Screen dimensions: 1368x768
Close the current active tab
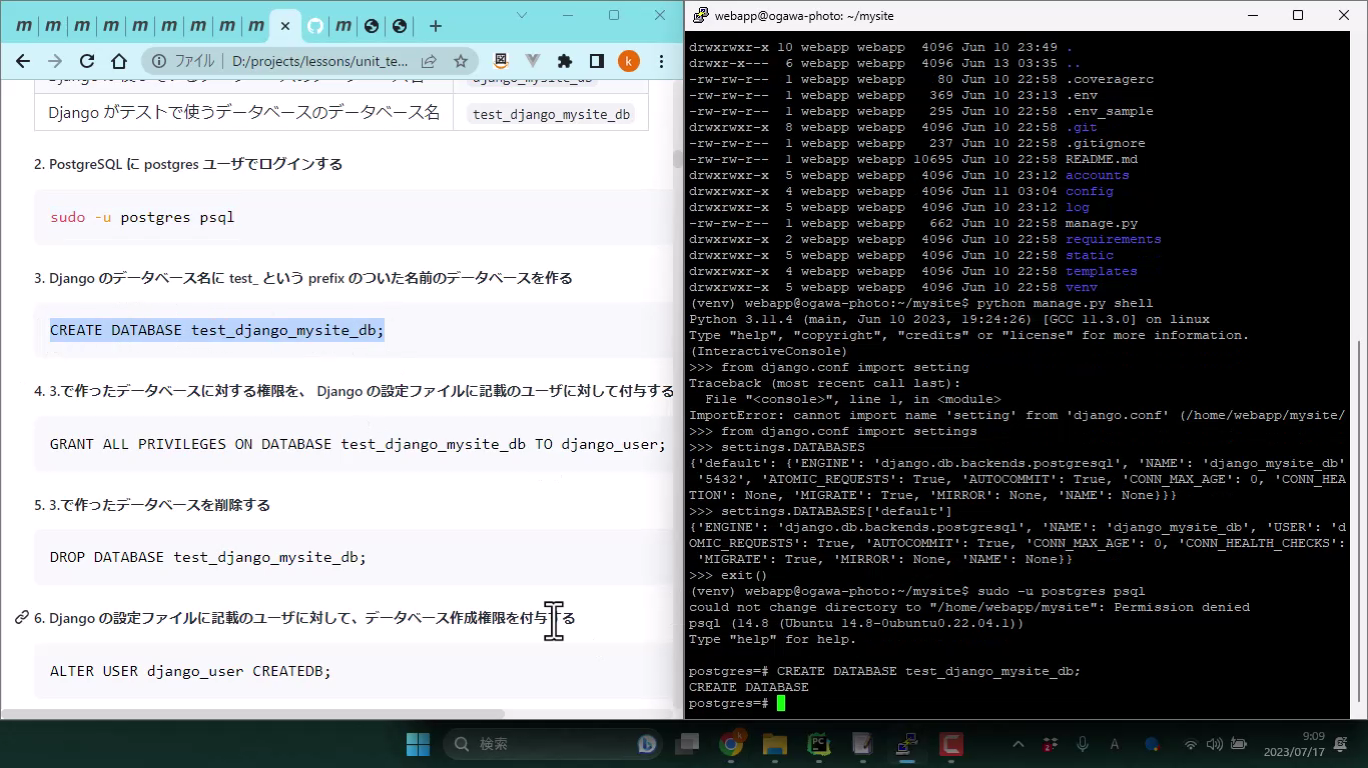pos(285,26)
